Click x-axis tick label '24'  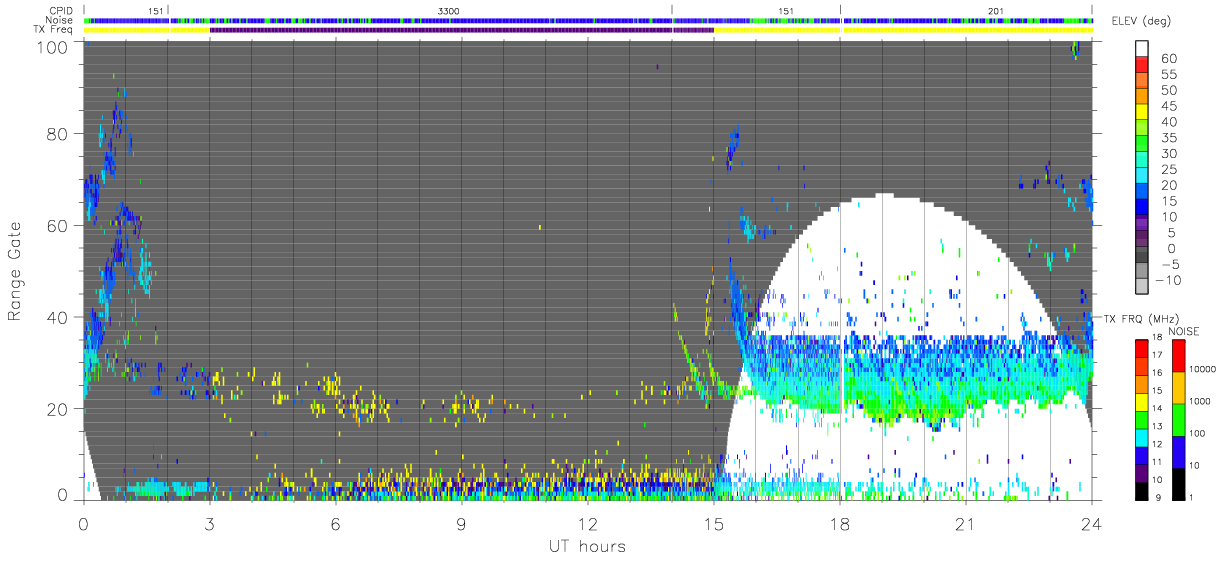[x=1092, y=523]
